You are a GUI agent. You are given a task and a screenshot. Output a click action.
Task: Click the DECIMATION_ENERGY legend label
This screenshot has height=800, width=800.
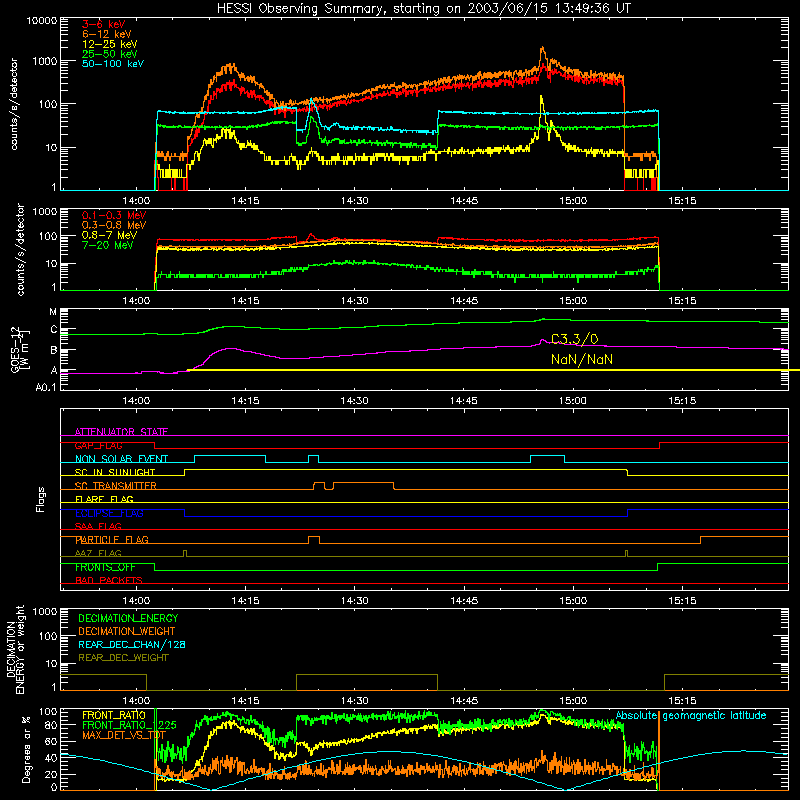coord(128,618)
